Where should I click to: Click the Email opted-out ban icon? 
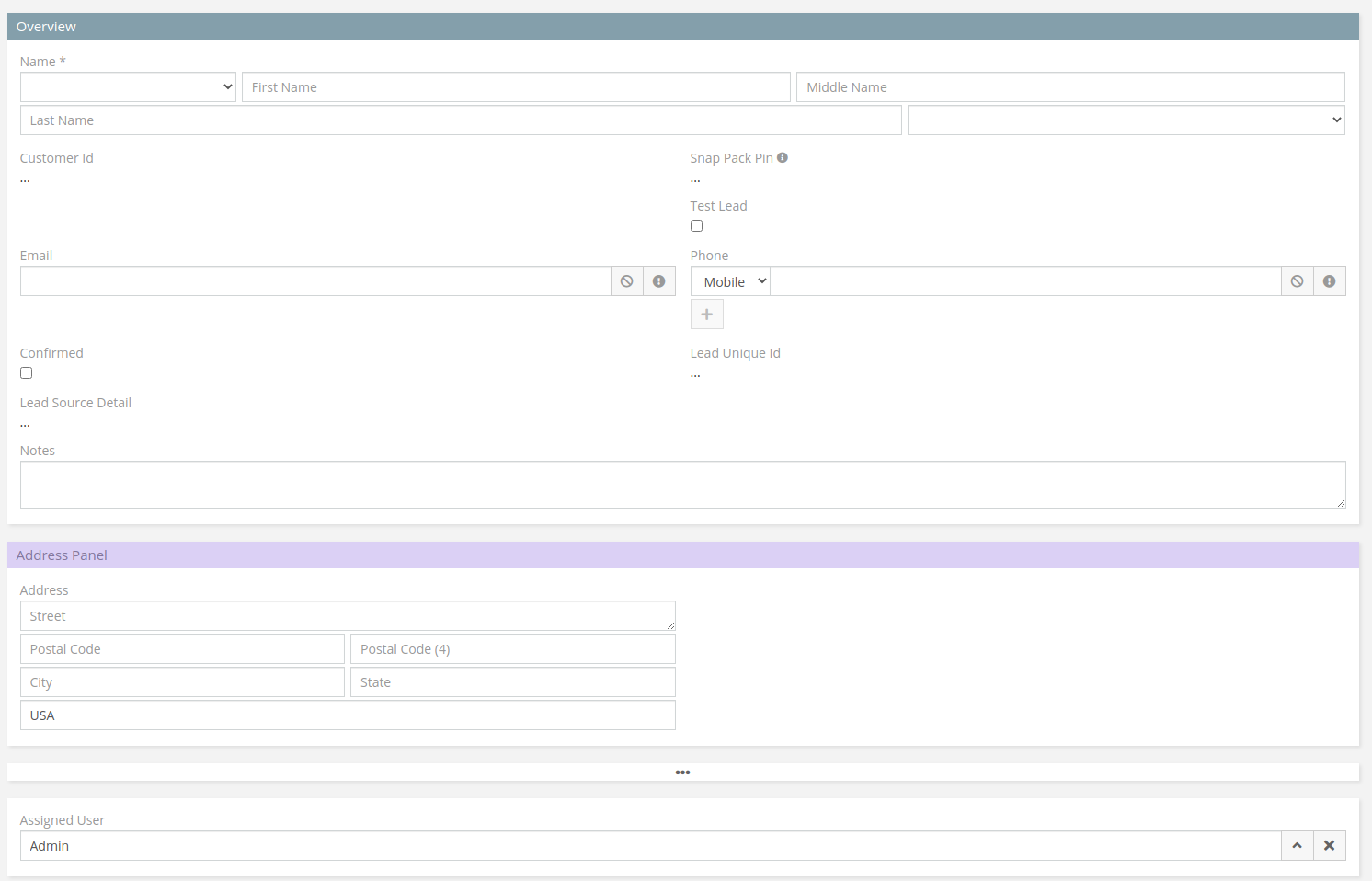click(x=626, y=281)
